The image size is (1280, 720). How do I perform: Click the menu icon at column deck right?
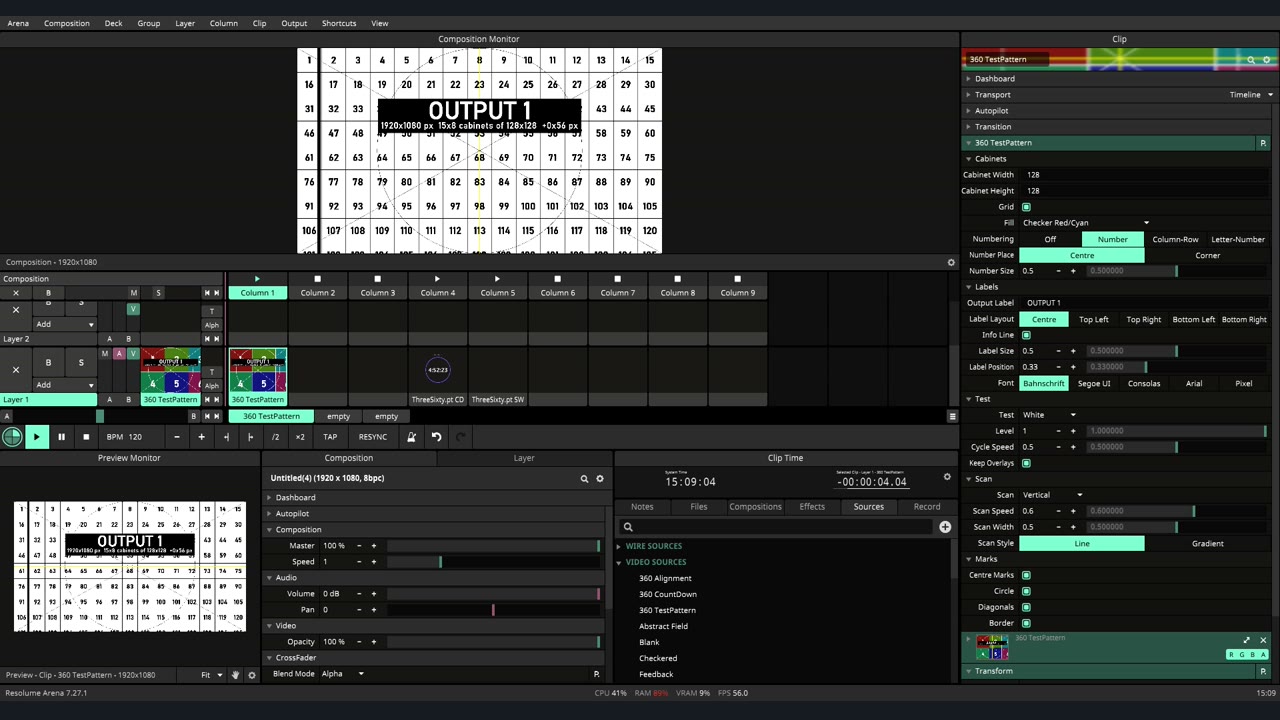coord(952,416)
